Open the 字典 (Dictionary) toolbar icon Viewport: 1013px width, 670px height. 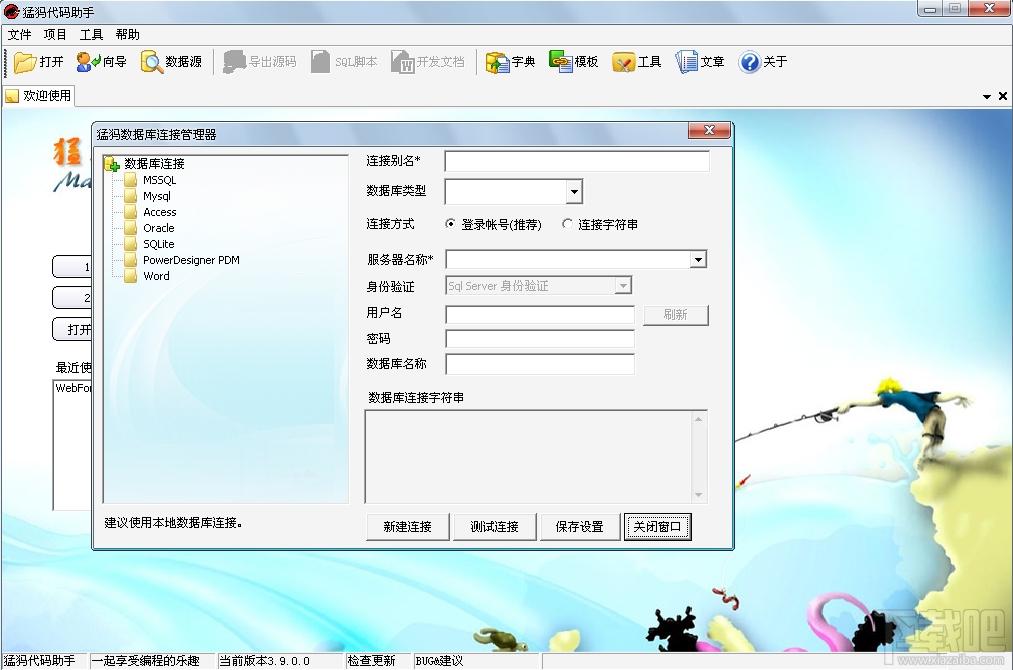pos(497,62)
